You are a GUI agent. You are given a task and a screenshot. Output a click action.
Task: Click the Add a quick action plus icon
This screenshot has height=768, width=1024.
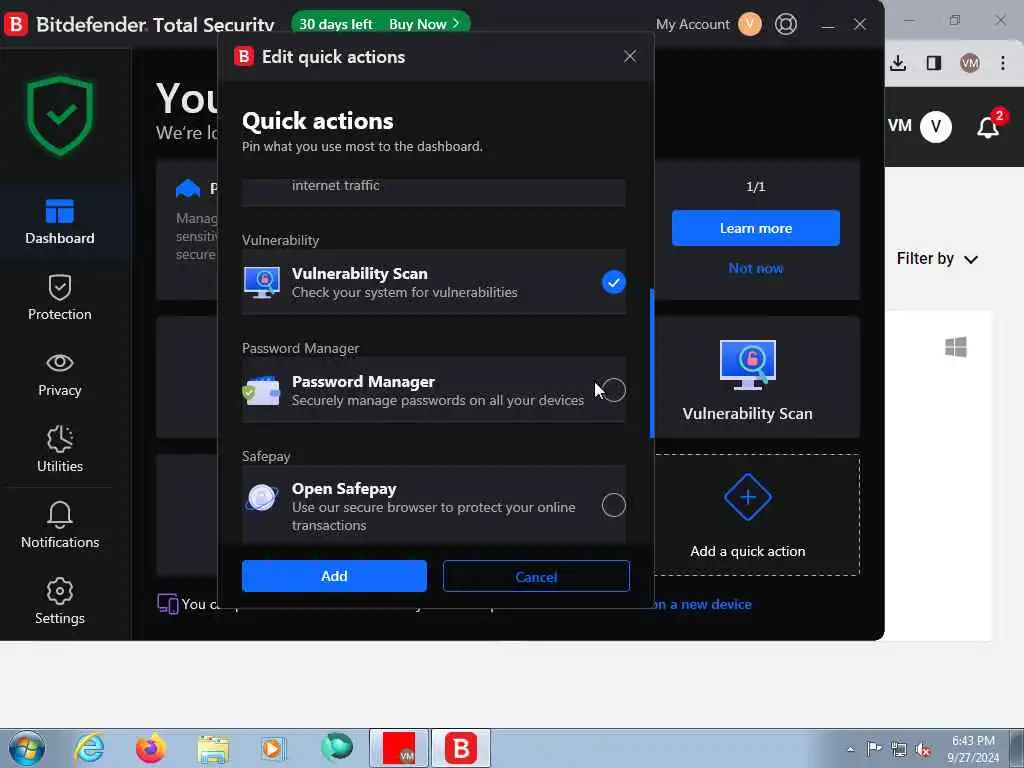[748, 498]
